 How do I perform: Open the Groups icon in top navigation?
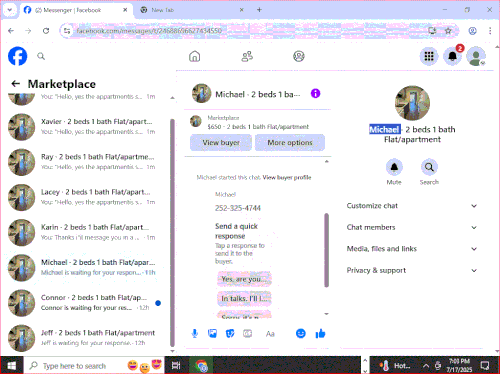(x=299, y=56)
